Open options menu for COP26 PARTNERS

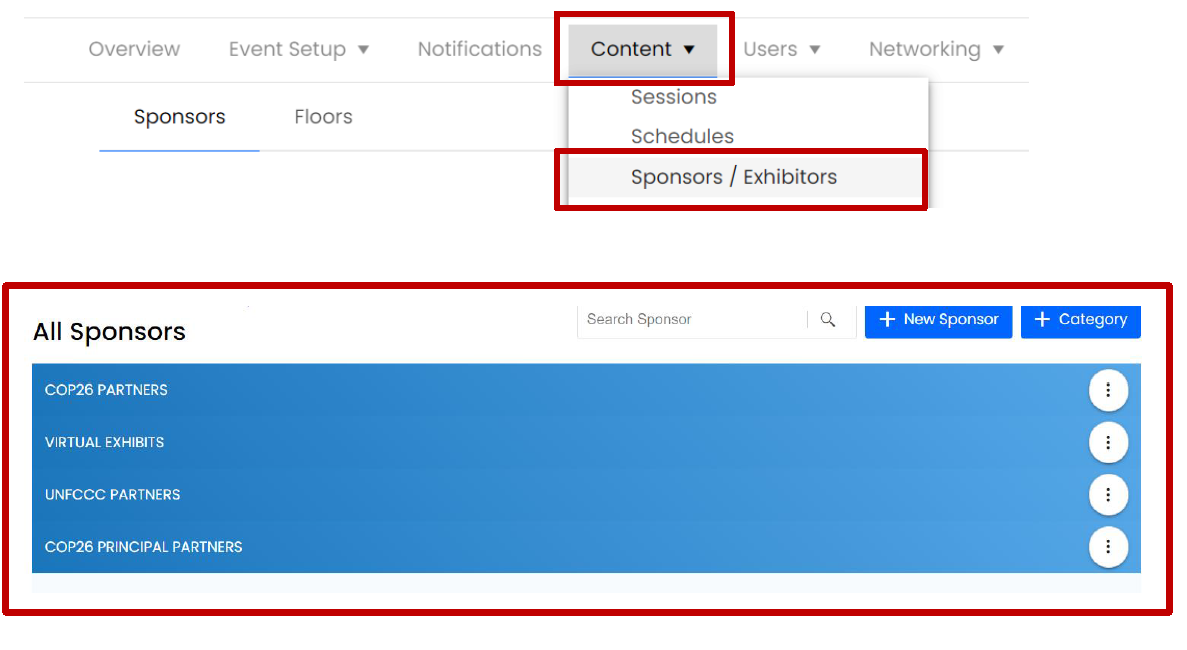(x=1108, y=390)
